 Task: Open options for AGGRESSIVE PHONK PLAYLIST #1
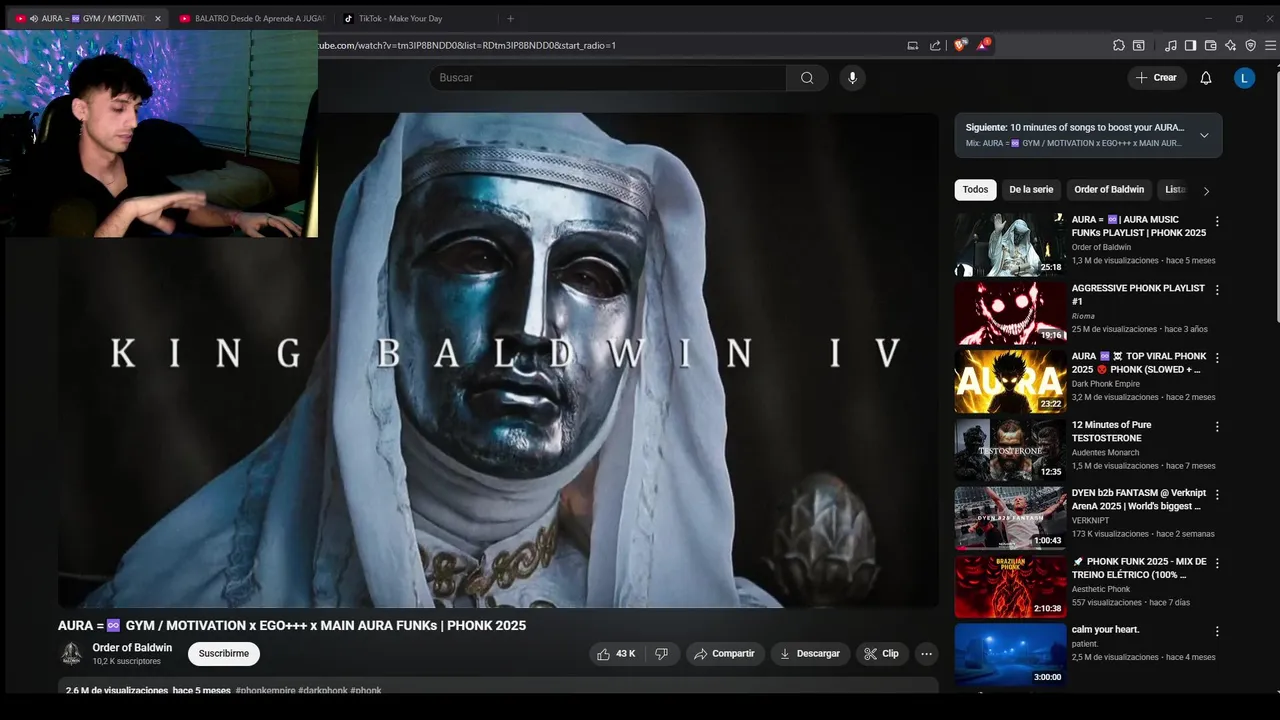coord(1217,290)
